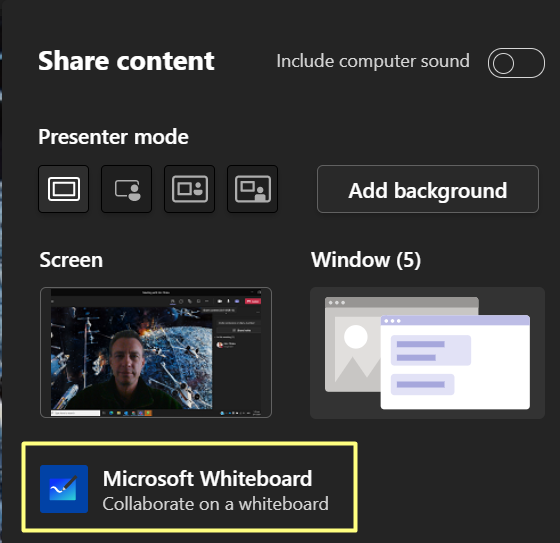Click the red Leave button in screen preview
560x543 pixels.
coord(253,302)
